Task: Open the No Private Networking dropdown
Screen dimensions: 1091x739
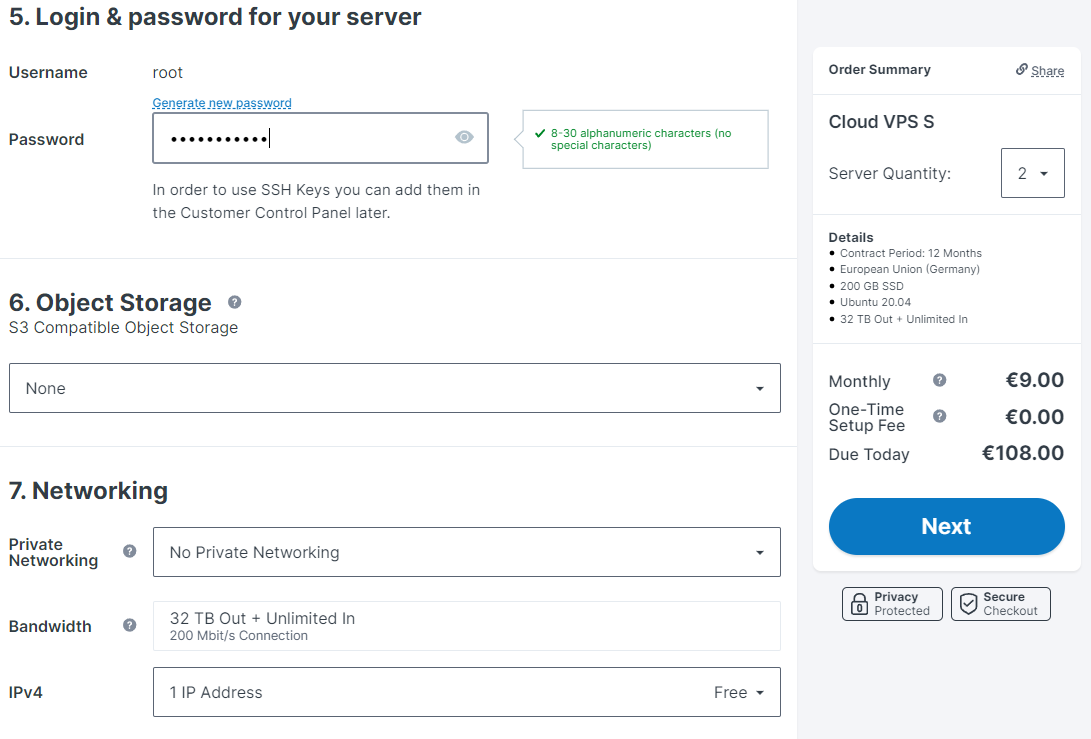Action: (x=467, y=552)
